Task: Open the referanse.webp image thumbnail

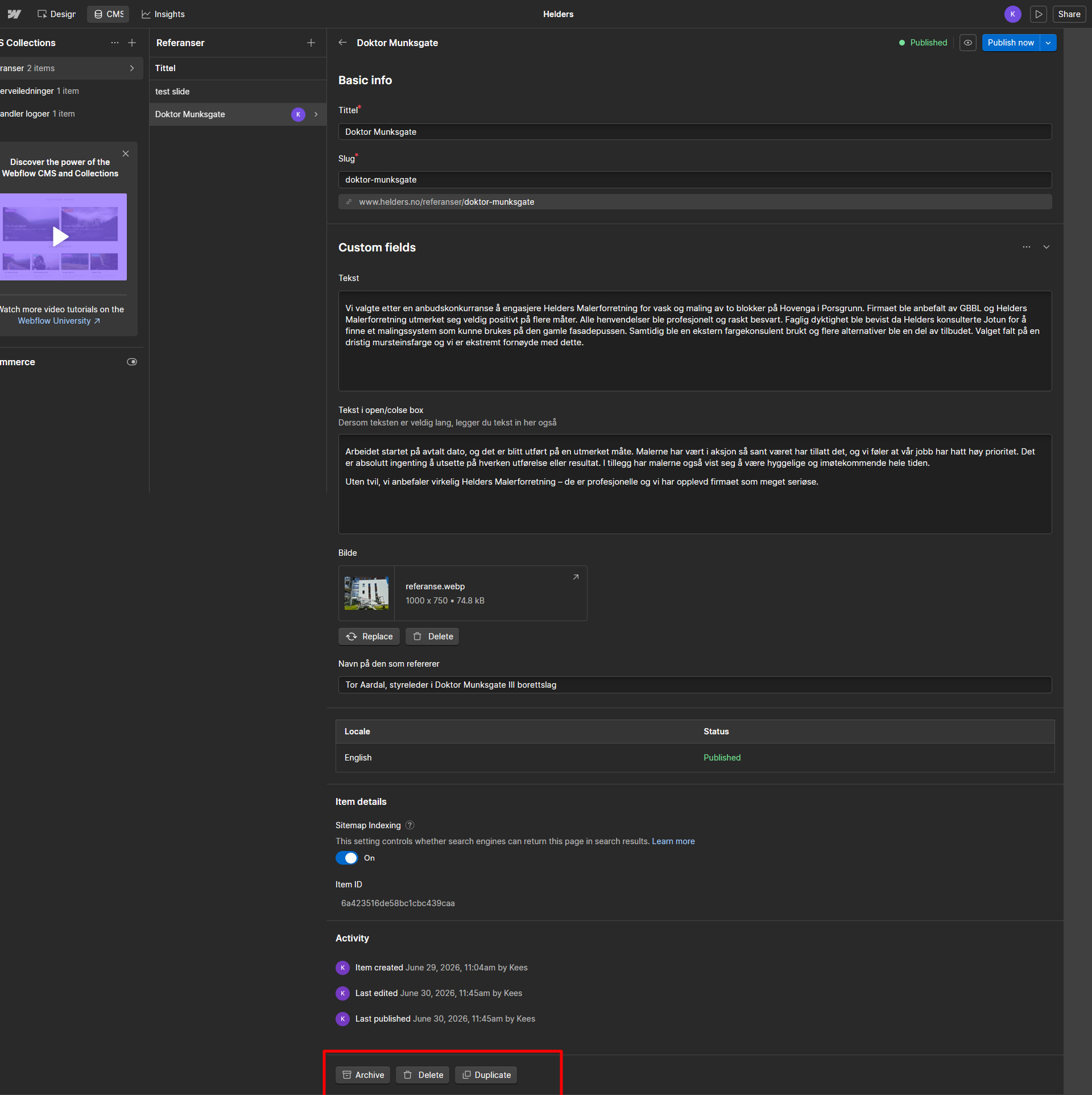Action: click(366, 593)
